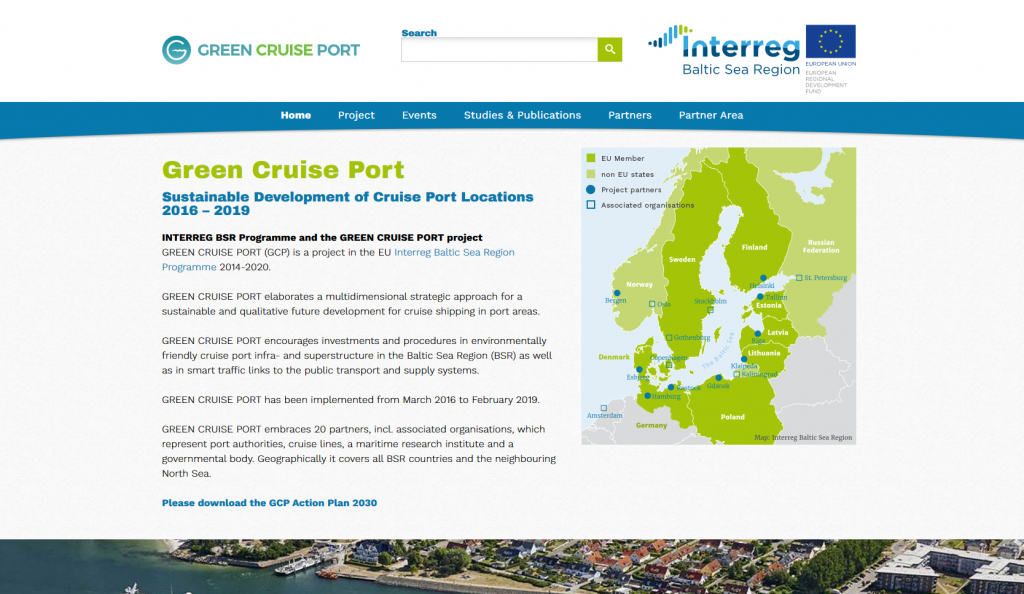Click the Norway country label on map
Viewport: 1024px width, 594px height.
coord(639,284)
